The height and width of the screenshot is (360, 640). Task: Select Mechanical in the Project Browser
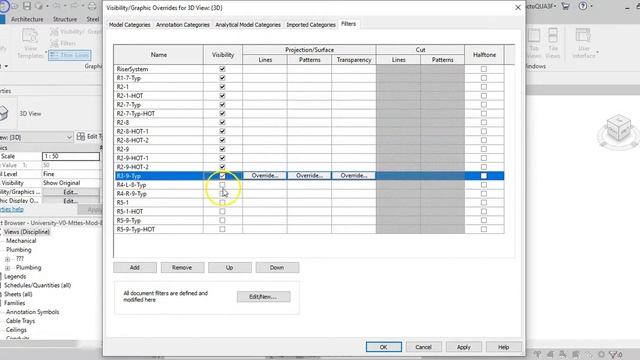coord(21,241)
